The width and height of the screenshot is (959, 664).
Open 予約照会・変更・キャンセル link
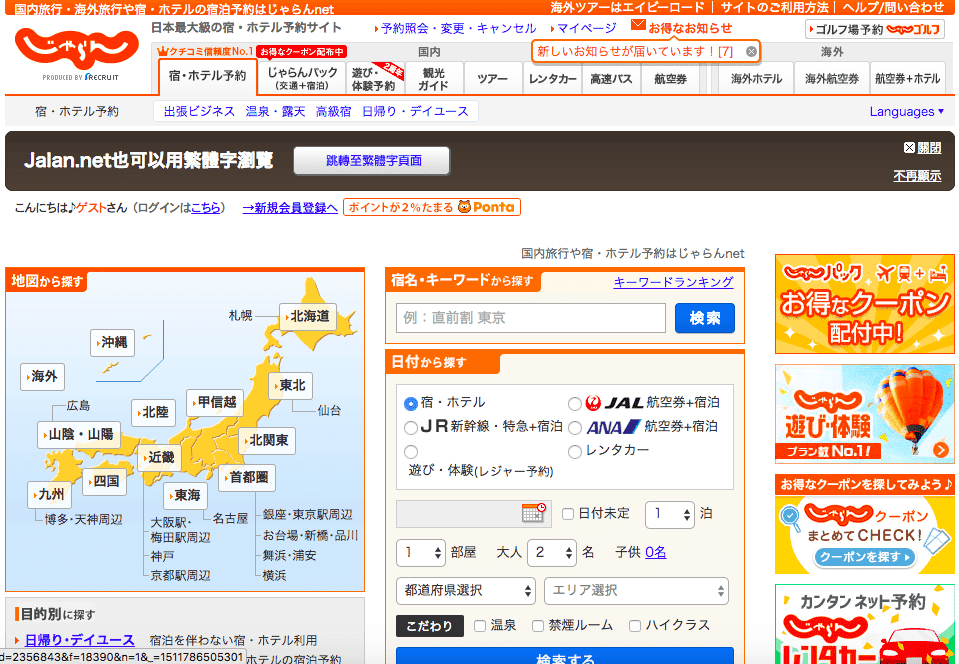click(x=458, y=28)
